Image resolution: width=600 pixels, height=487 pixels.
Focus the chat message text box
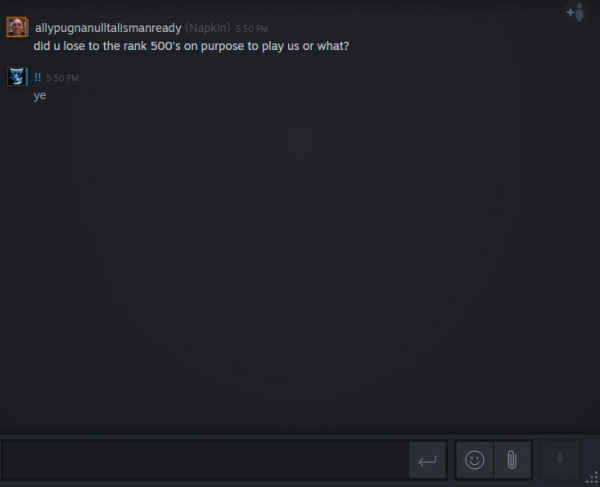tap(205, 460)
